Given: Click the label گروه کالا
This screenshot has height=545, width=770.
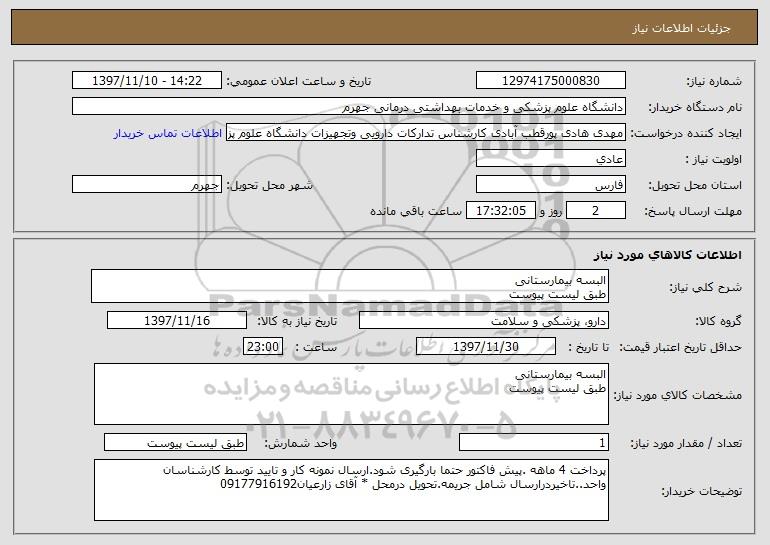Looking at the screenshot, I should pyautogui.click(x=718, y=322).
